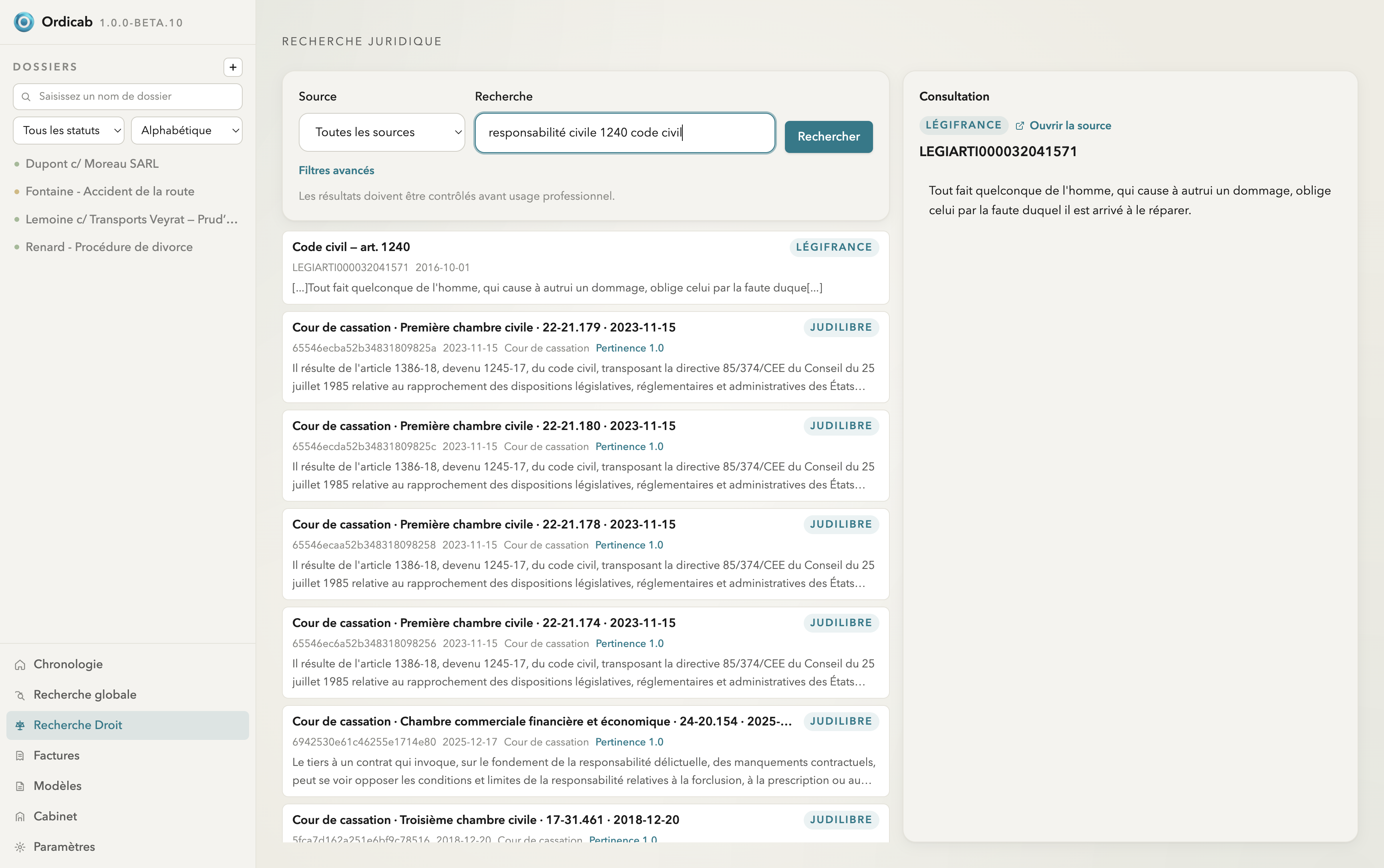Click the Modèles file icon
The image size is (1384, 868).
click(x=20, y=786)
